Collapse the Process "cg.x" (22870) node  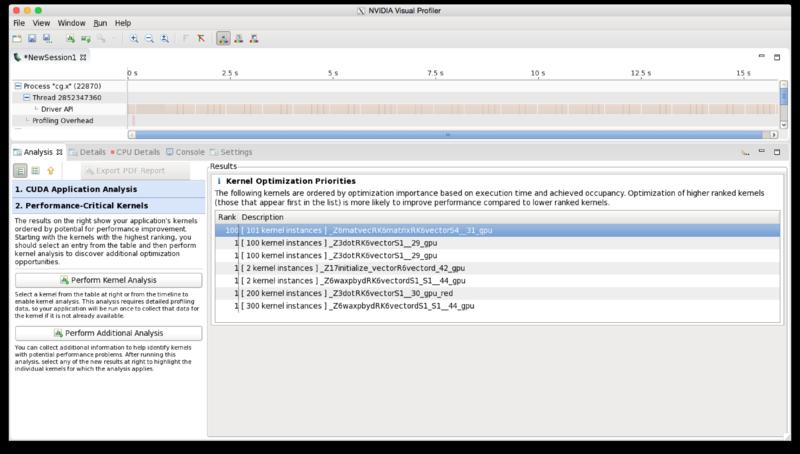click(x=18, y=86)
